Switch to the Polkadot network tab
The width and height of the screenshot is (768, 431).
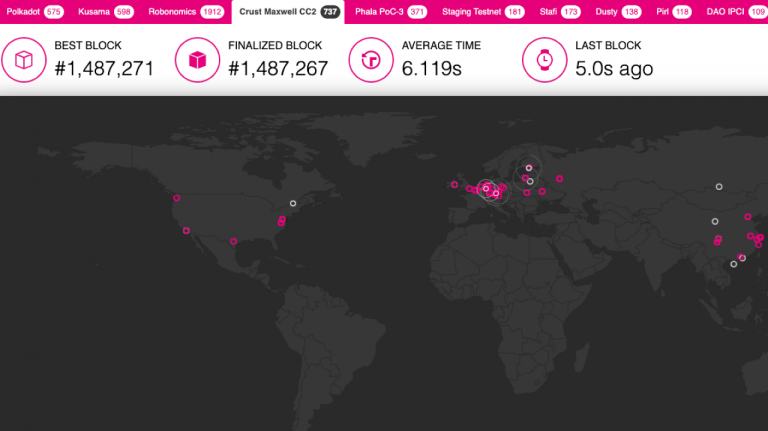click(x=34, y=12)
